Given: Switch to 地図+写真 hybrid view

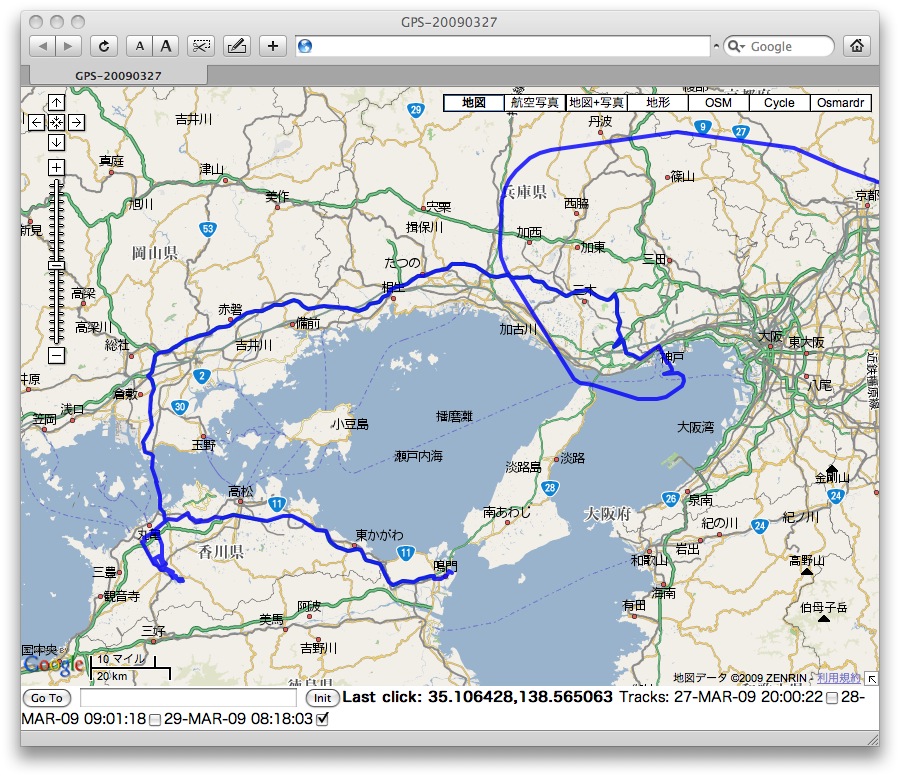Looking at the screenshot, I should click(x=596, y=103).
